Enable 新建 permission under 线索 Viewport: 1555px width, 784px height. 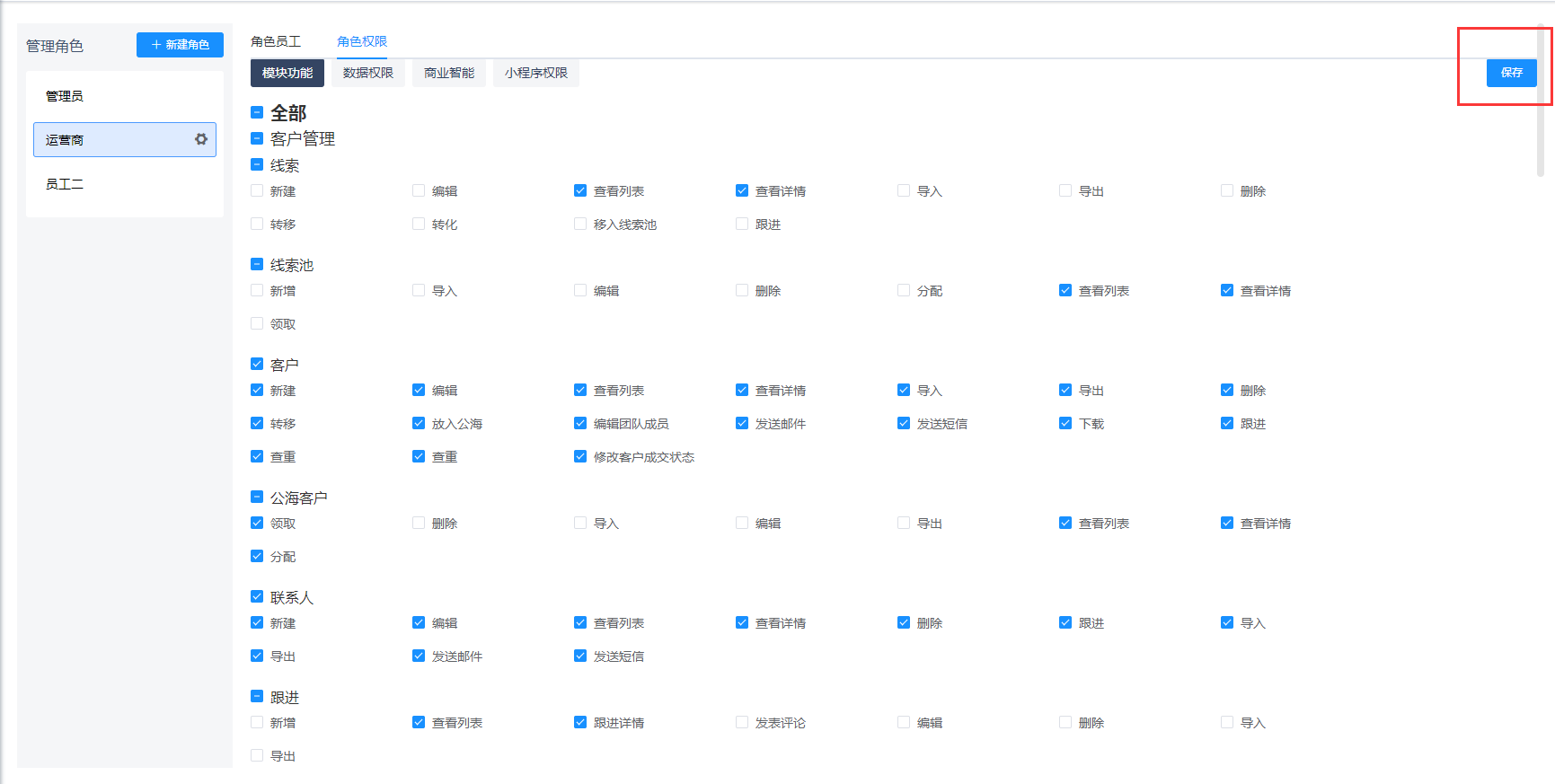coord(257,191)
